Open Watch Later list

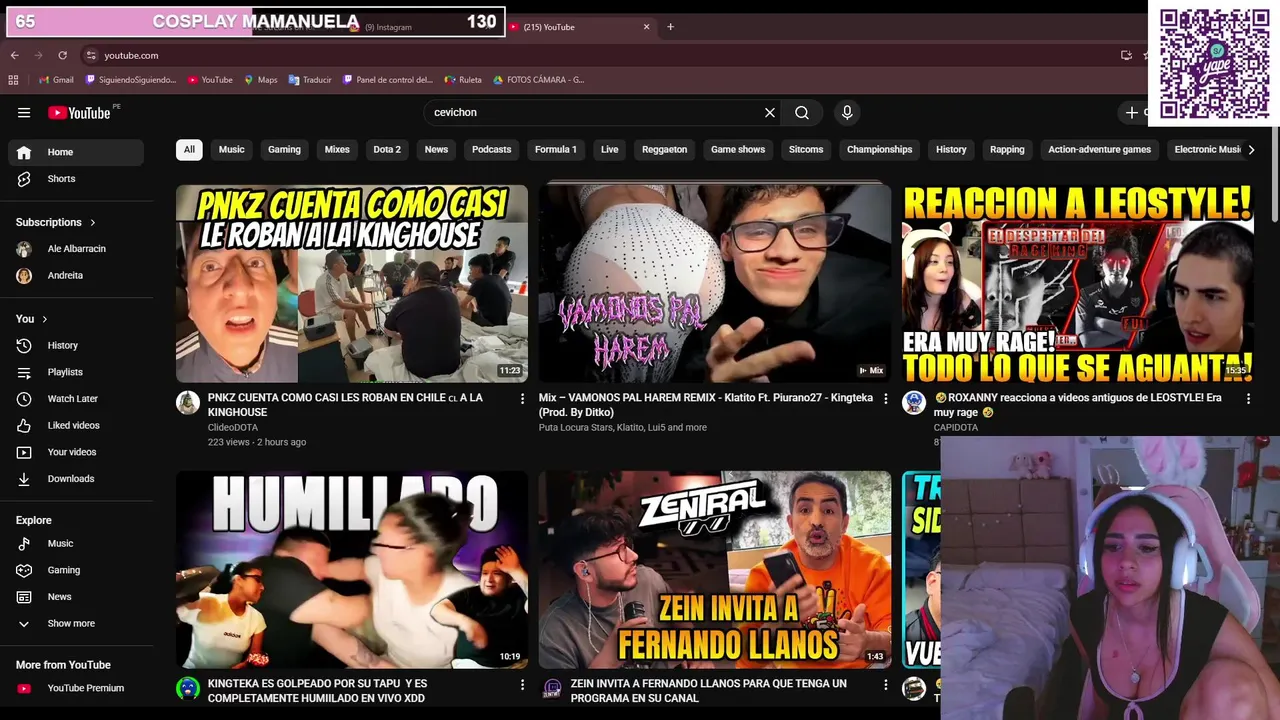point(76,399)
